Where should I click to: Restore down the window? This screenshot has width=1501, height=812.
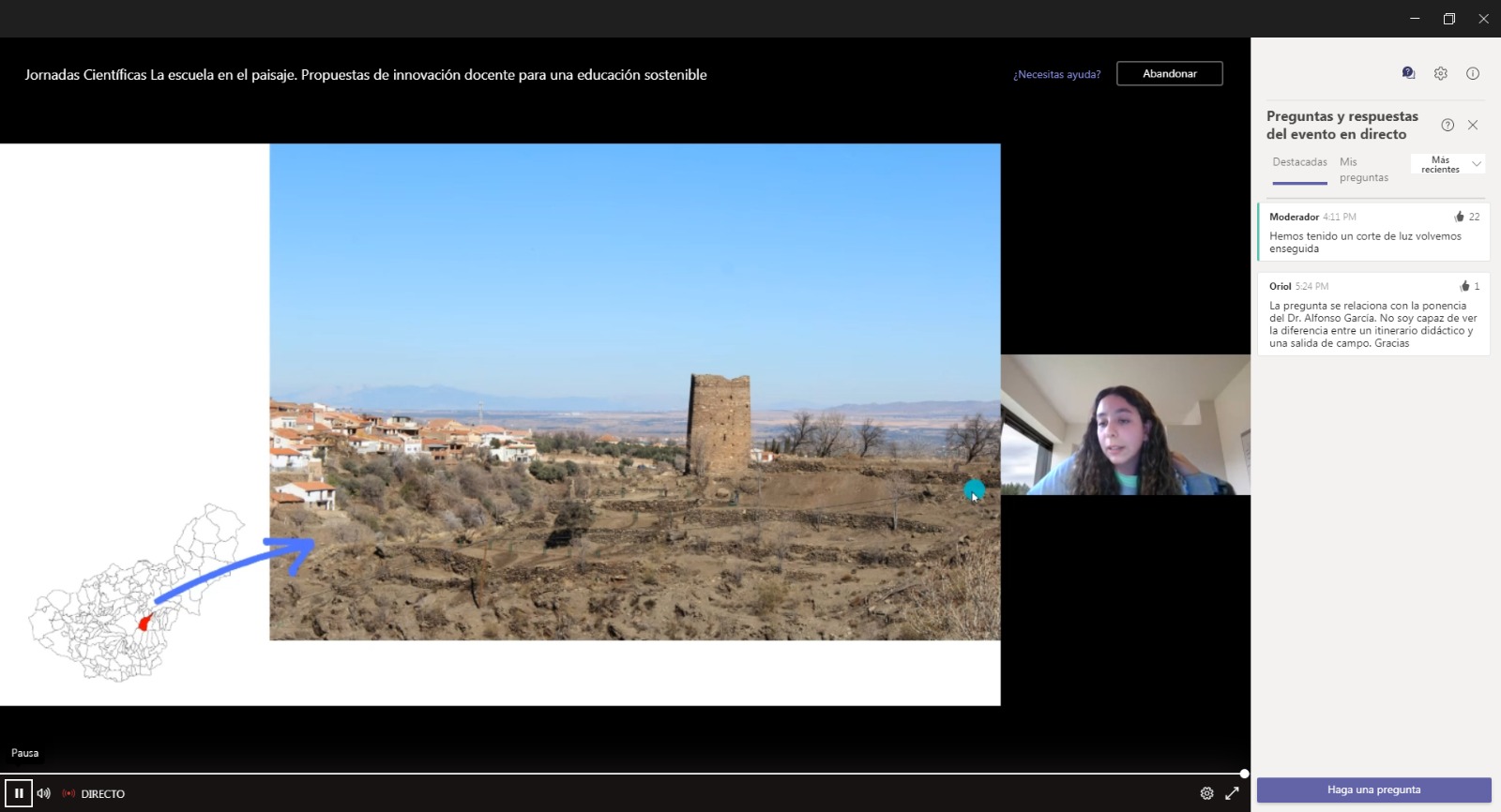(1448, 18)
